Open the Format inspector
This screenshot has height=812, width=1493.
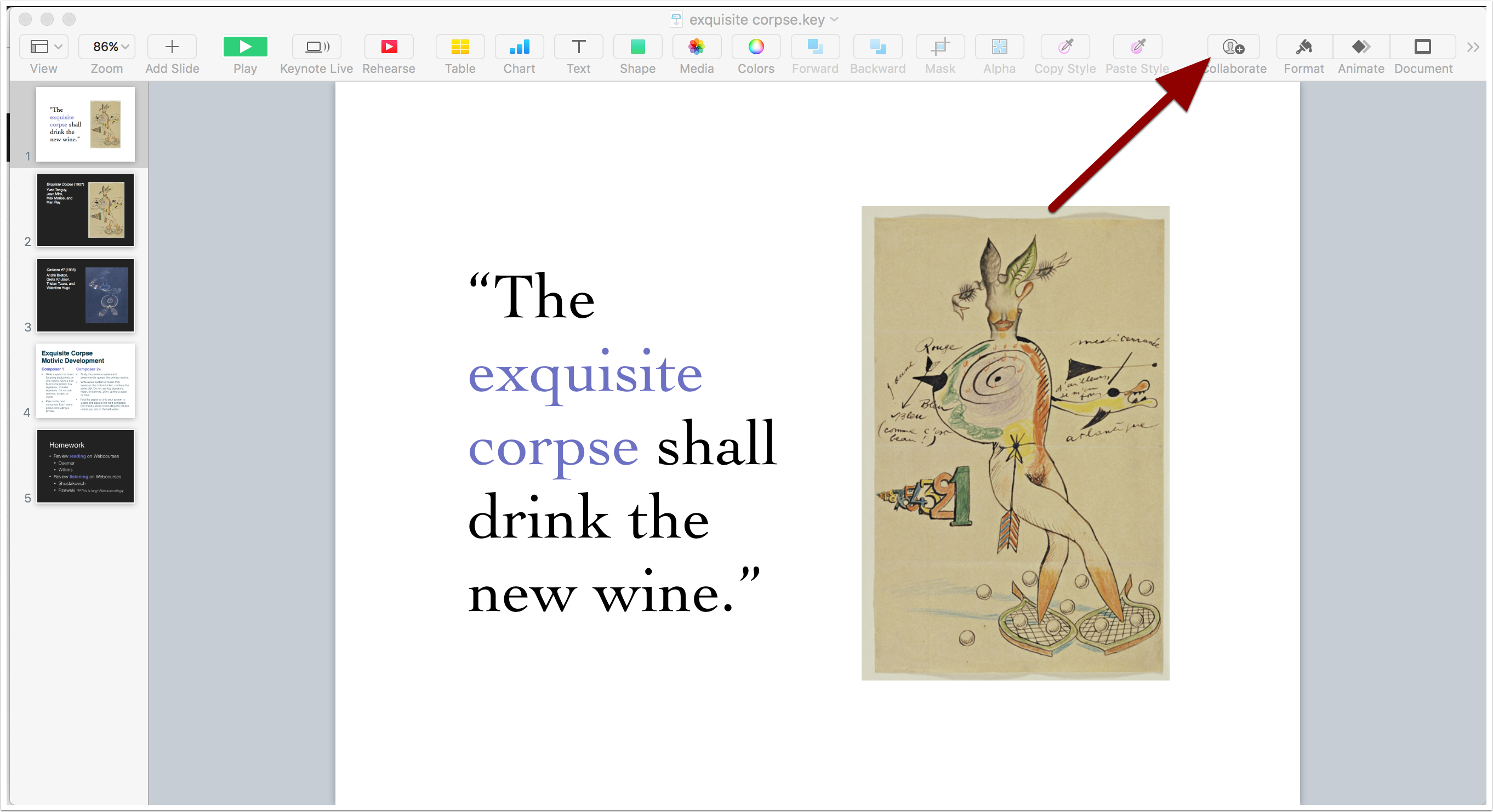coord(1304,47)
